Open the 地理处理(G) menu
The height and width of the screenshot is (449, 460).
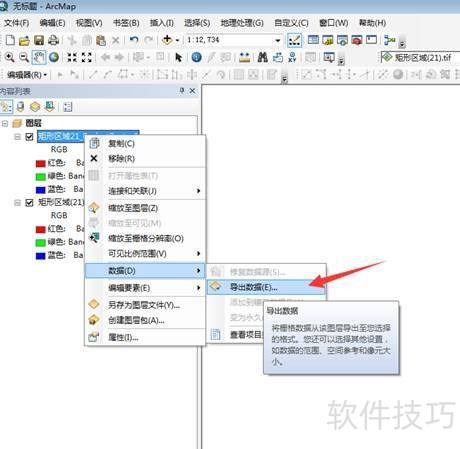242,23
